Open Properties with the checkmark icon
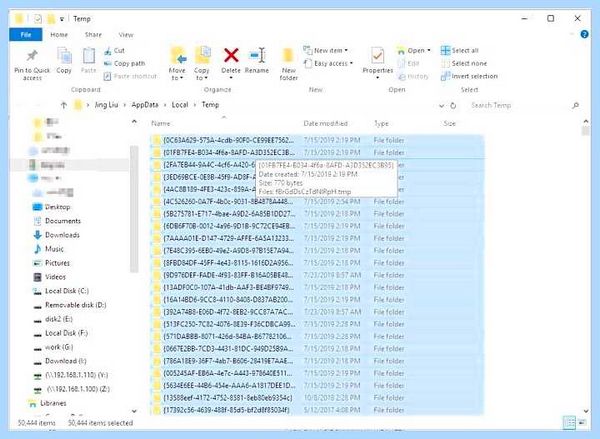The image size is (600, 439). [x=377, y=56]
